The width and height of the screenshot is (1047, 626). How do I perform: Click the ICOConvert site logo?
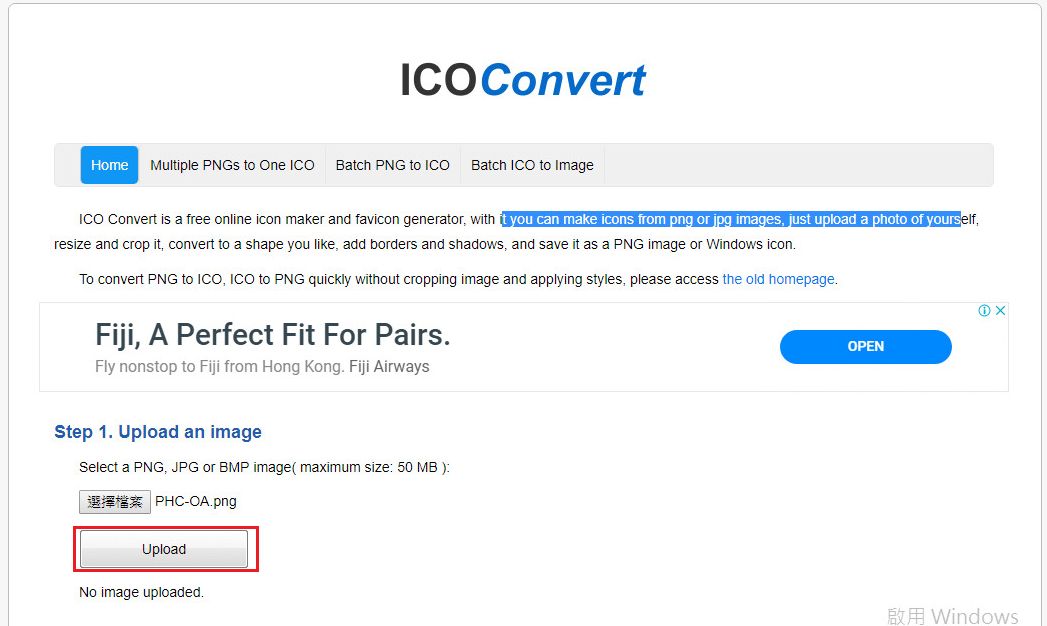[x=522, y=81]
